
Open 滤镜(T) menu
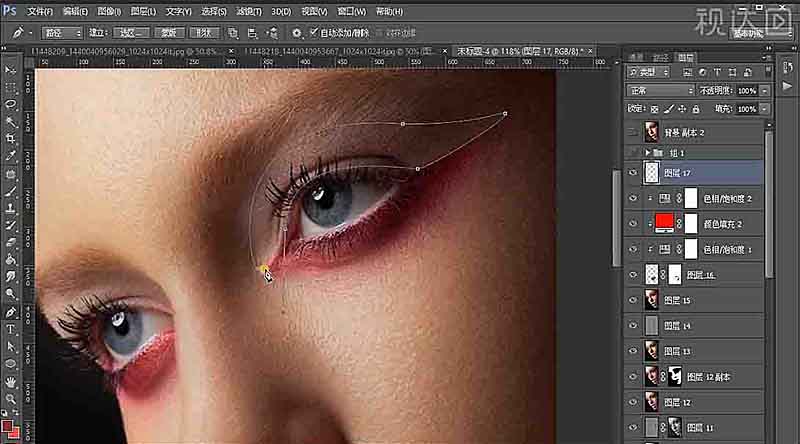tap(248, 11)
